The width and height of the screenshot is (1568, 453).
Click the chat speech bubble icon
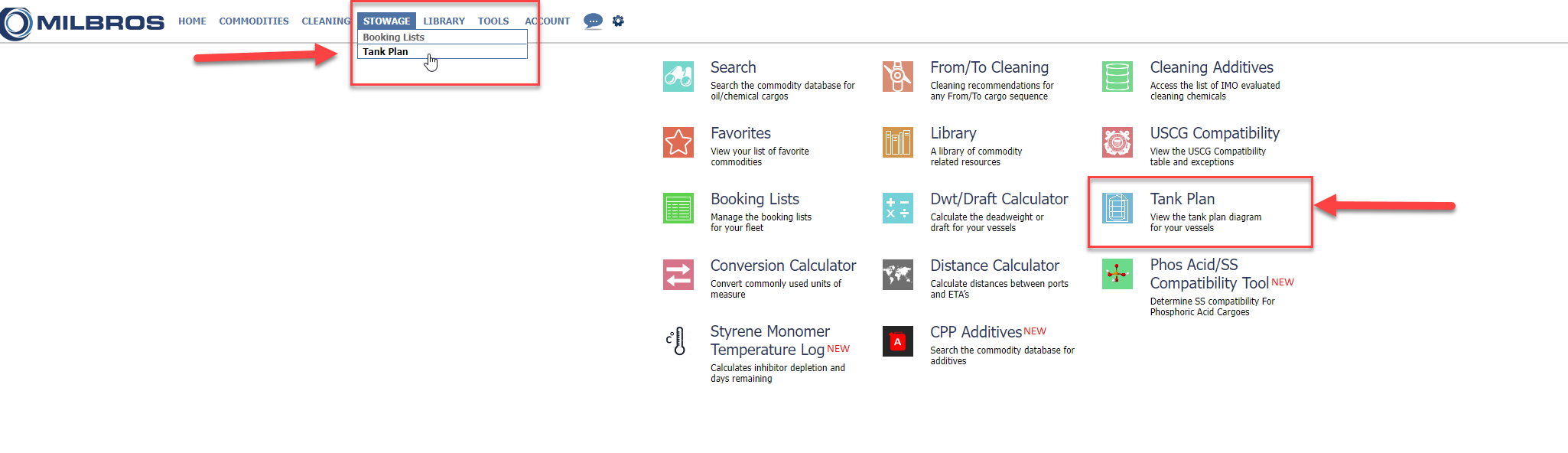593,21
